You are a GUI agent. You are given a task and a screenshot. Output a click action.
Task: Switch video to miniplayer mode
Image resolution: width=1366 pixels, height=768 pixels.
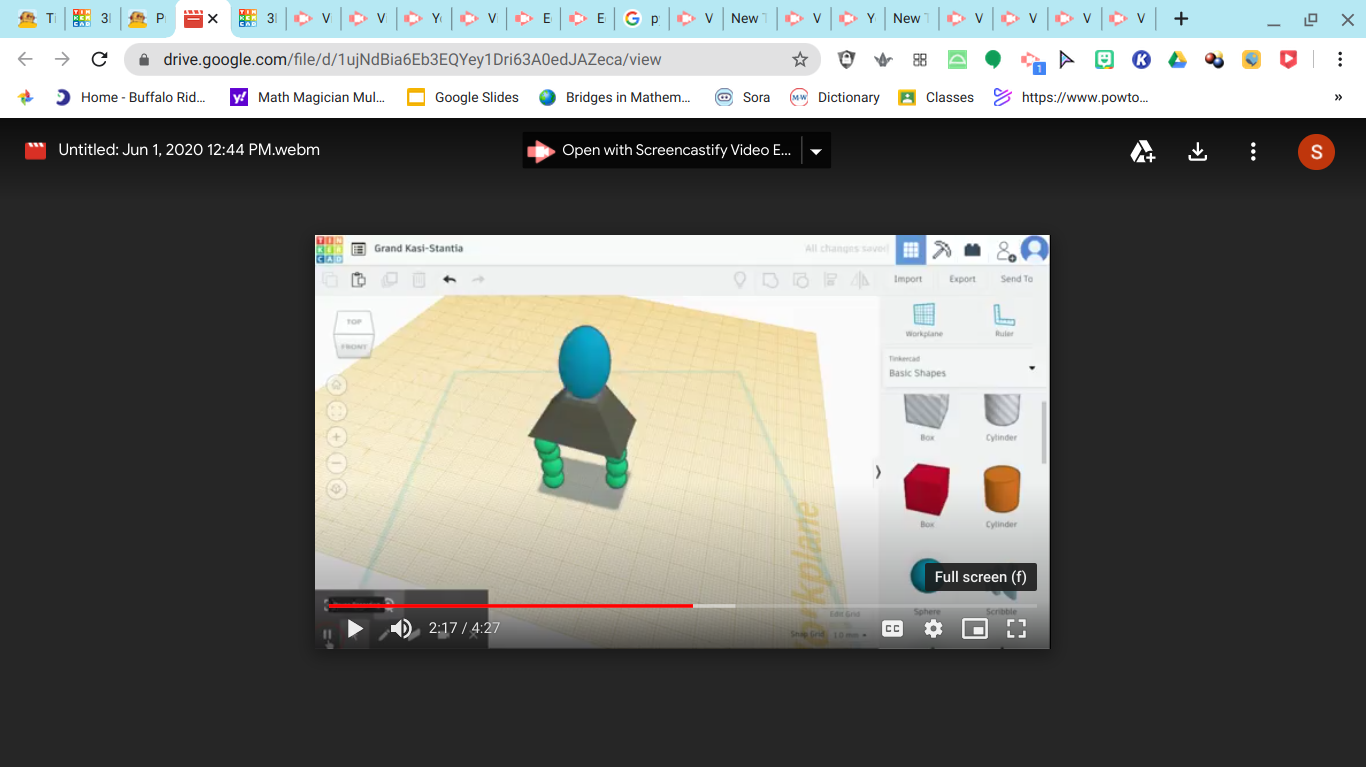pos(974,628)
